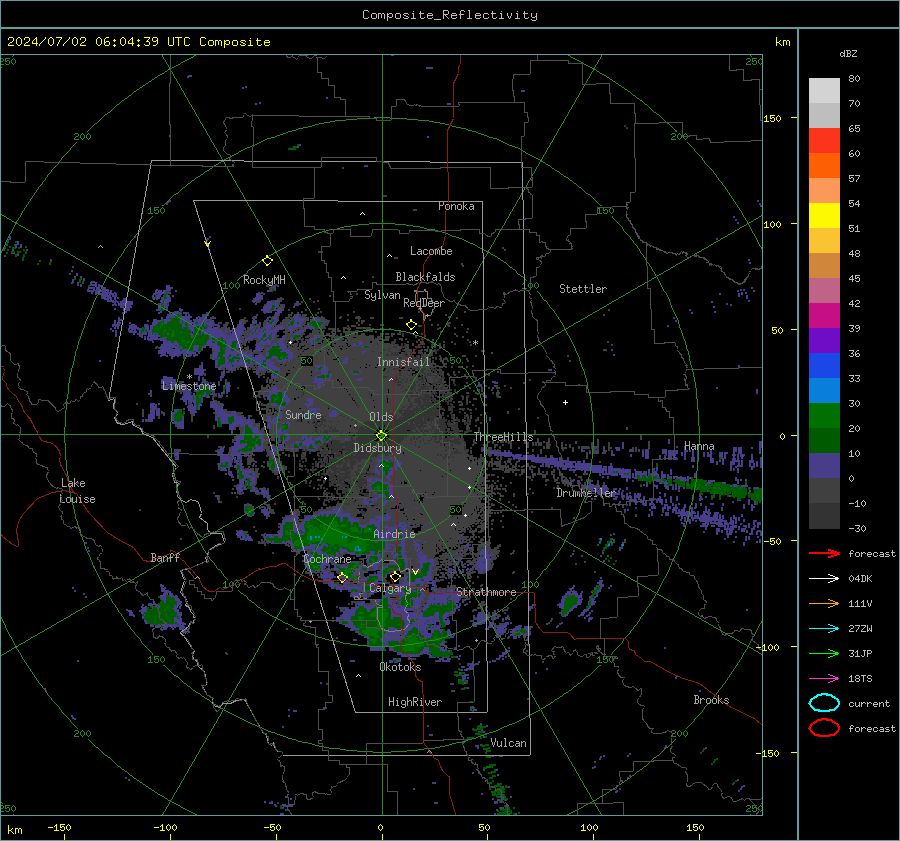Click the Ponoka city label
The width and height of the screenshot is (900, 841).
click(x=456, y=206)
